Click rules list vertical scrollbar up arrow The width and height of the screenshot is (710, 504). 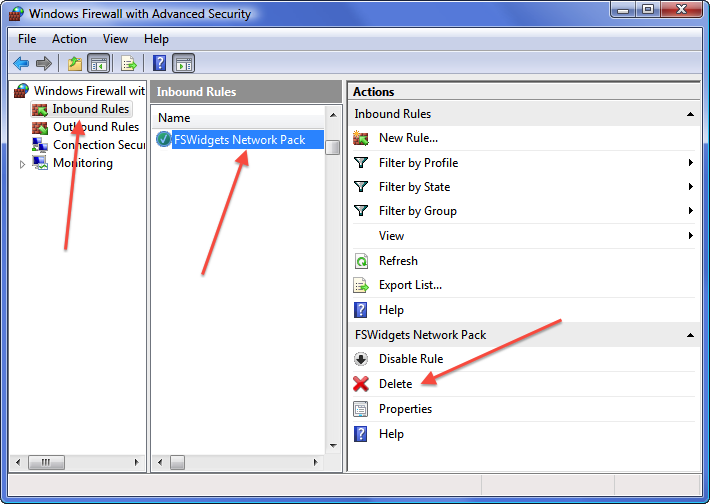pos(333,115)
